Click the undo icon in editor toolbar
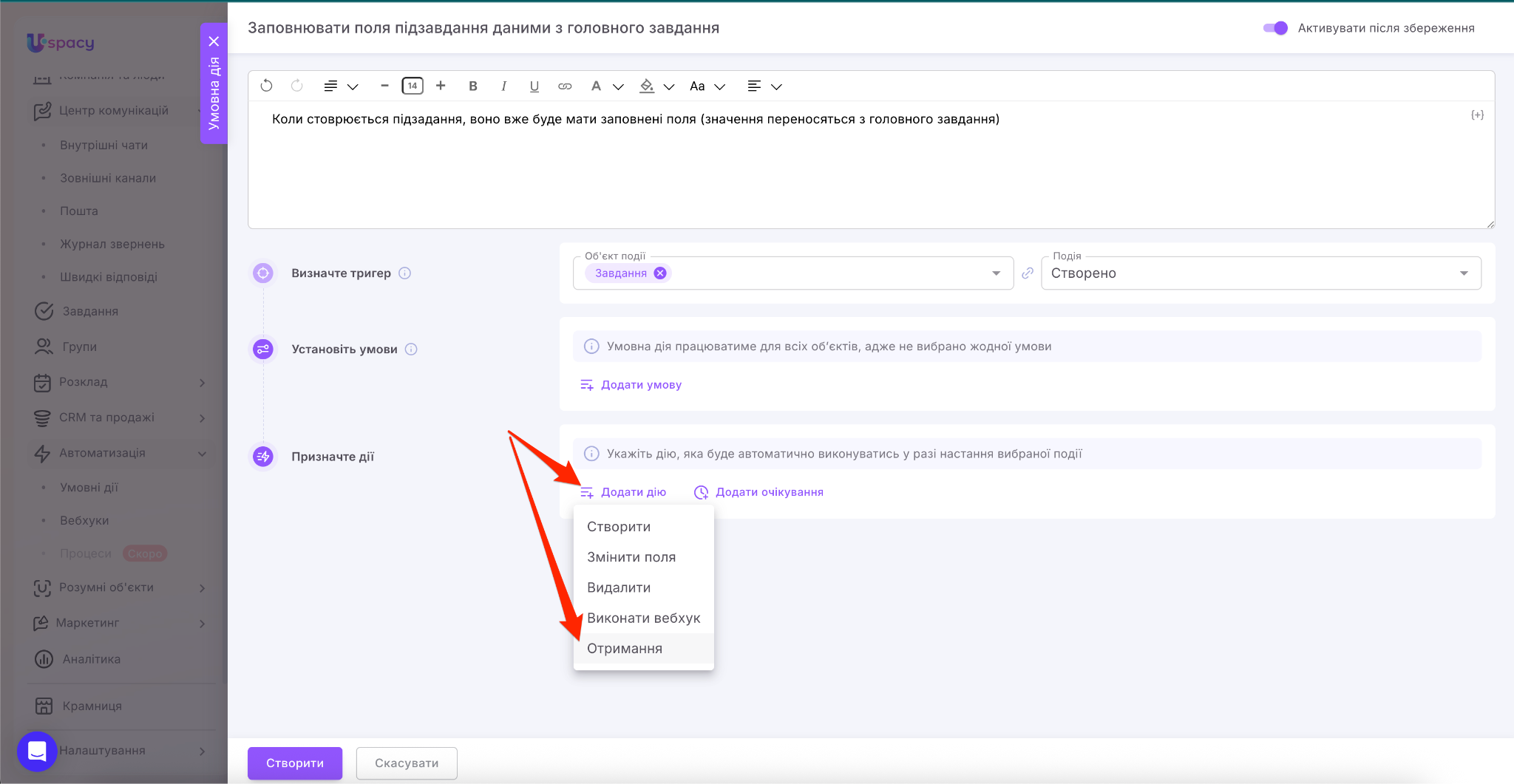The image size is (1514, 784). [267, 86]
